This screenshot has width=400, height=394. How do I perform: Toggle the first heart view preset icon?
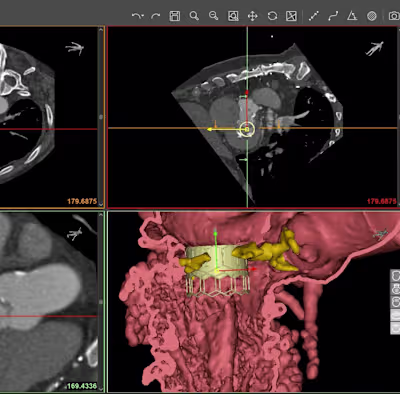(396, 276)
